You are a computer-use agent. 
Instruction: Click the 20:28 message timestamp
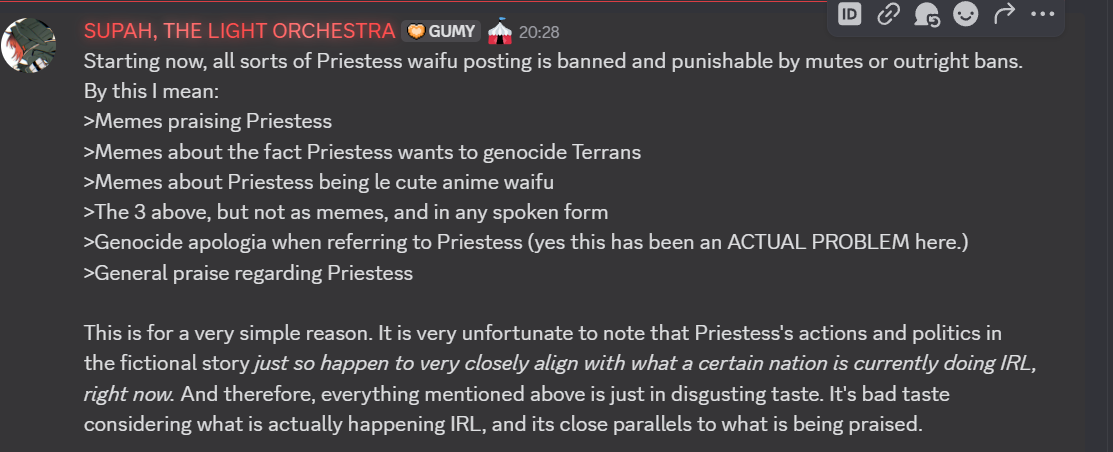[539, 32]
